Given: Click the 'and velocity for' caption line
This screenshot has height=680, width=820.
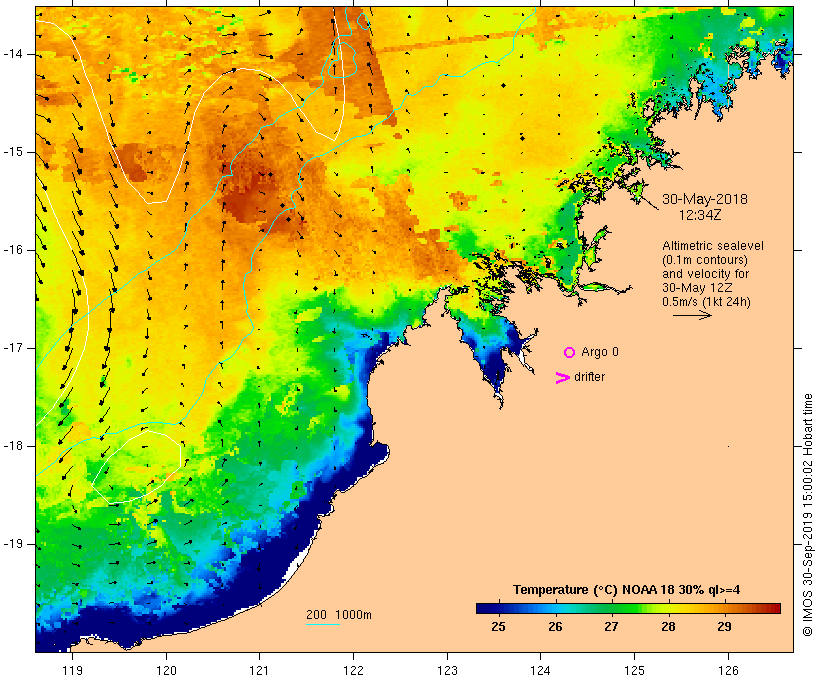Looking at the screenshot, I should 705,274.
